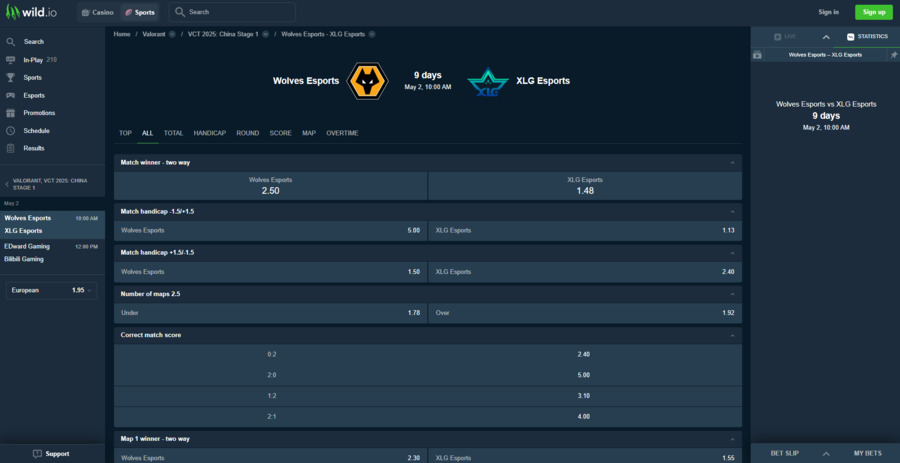Open the MY BETS tab

pos(867,453)
